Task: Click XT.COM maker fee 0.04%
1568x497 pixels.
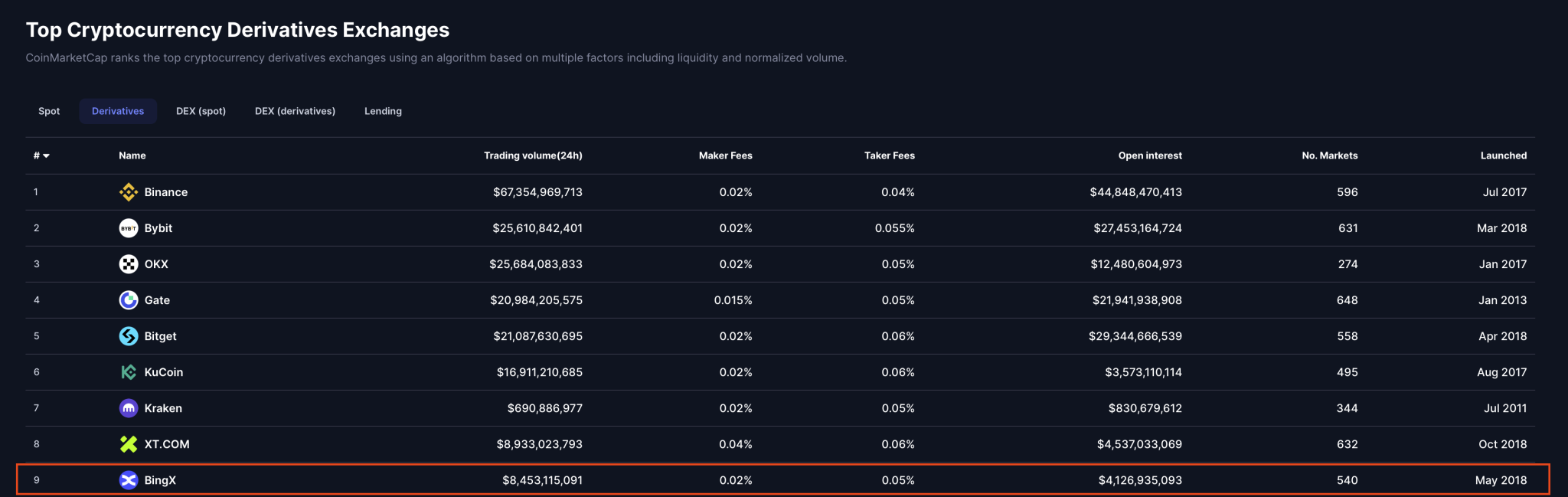Action: 736,444
